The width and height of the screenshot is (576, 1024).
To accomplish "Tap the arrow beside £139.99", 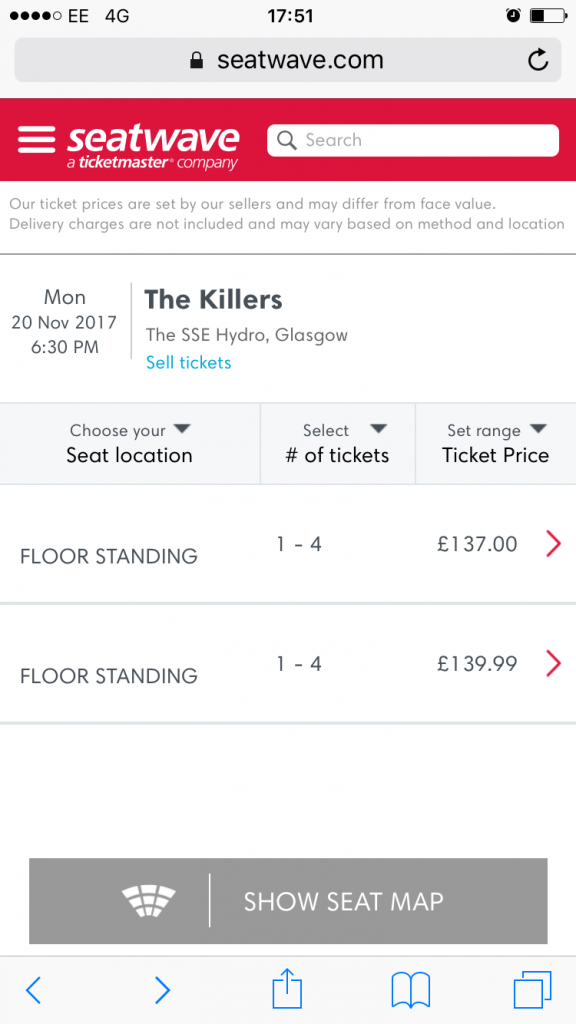I will [553, 664].
